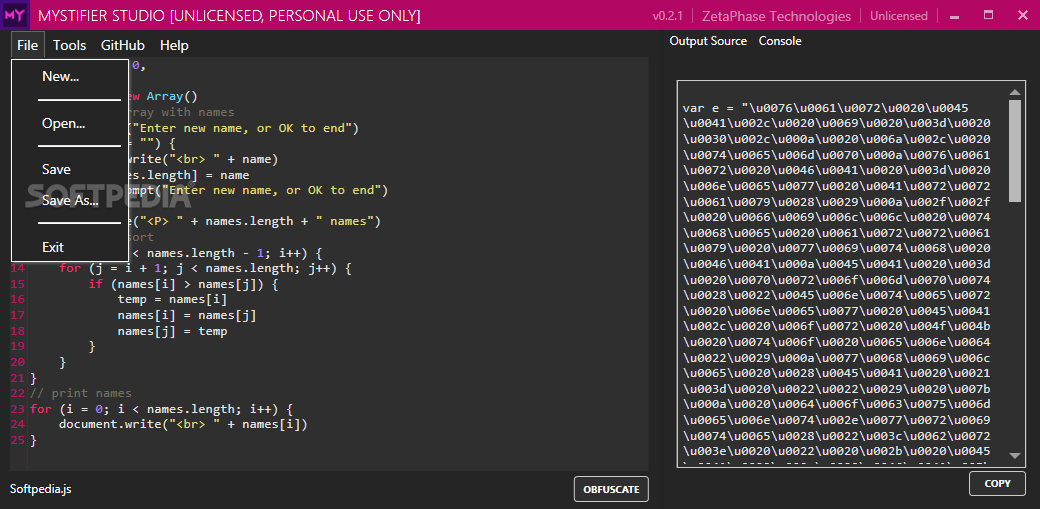The height and width of the screenshot is (509, 1040).
Task: Close the Mystifier Studio window
Action: (x=1022, y=15)
